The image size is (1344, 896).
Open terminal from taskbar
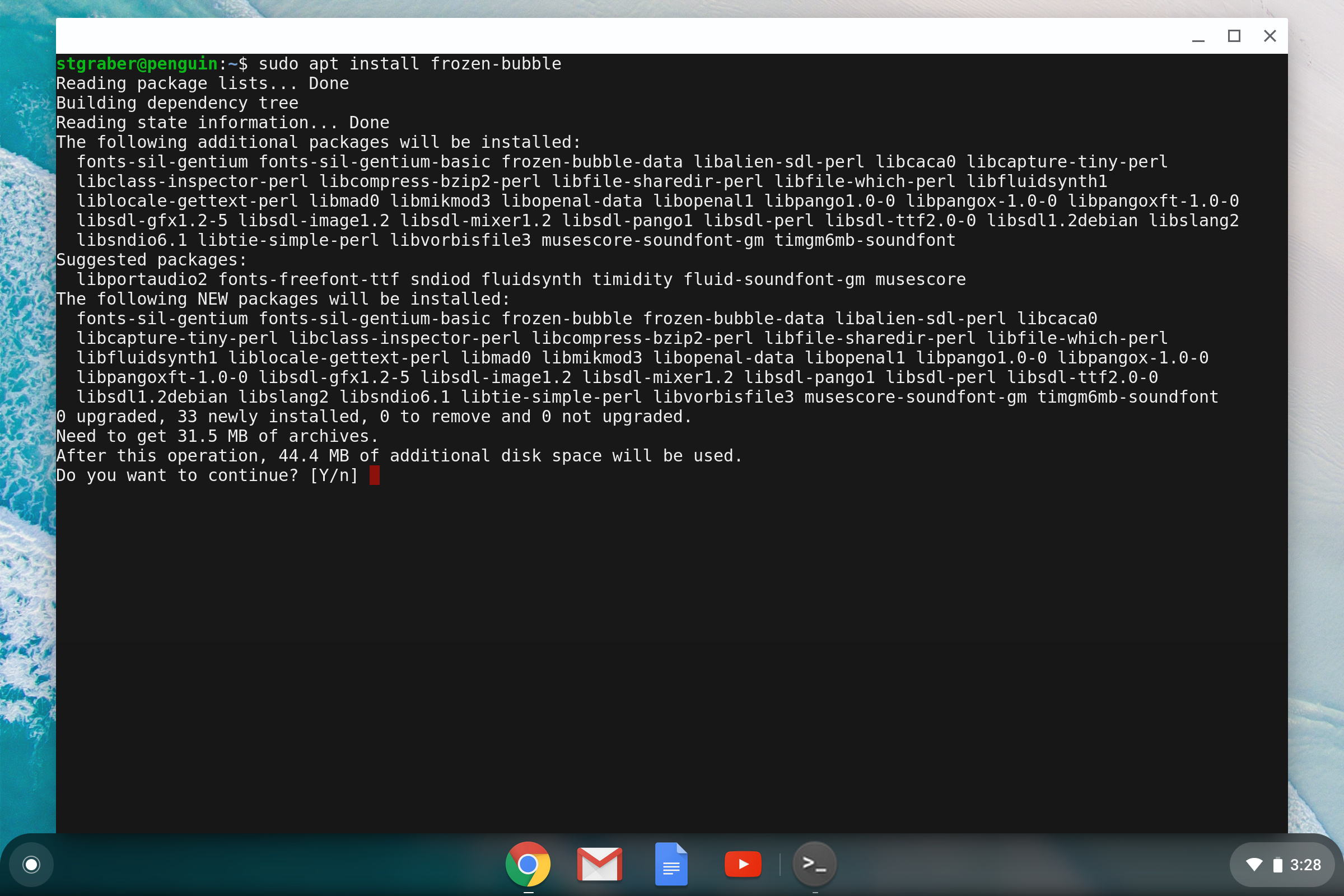point(814,864)
